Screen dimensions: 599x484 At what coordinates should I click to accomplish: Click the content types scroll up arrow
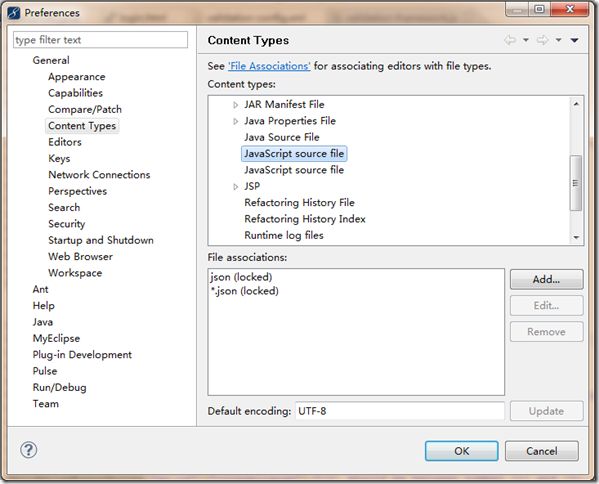tap(576, 104)
